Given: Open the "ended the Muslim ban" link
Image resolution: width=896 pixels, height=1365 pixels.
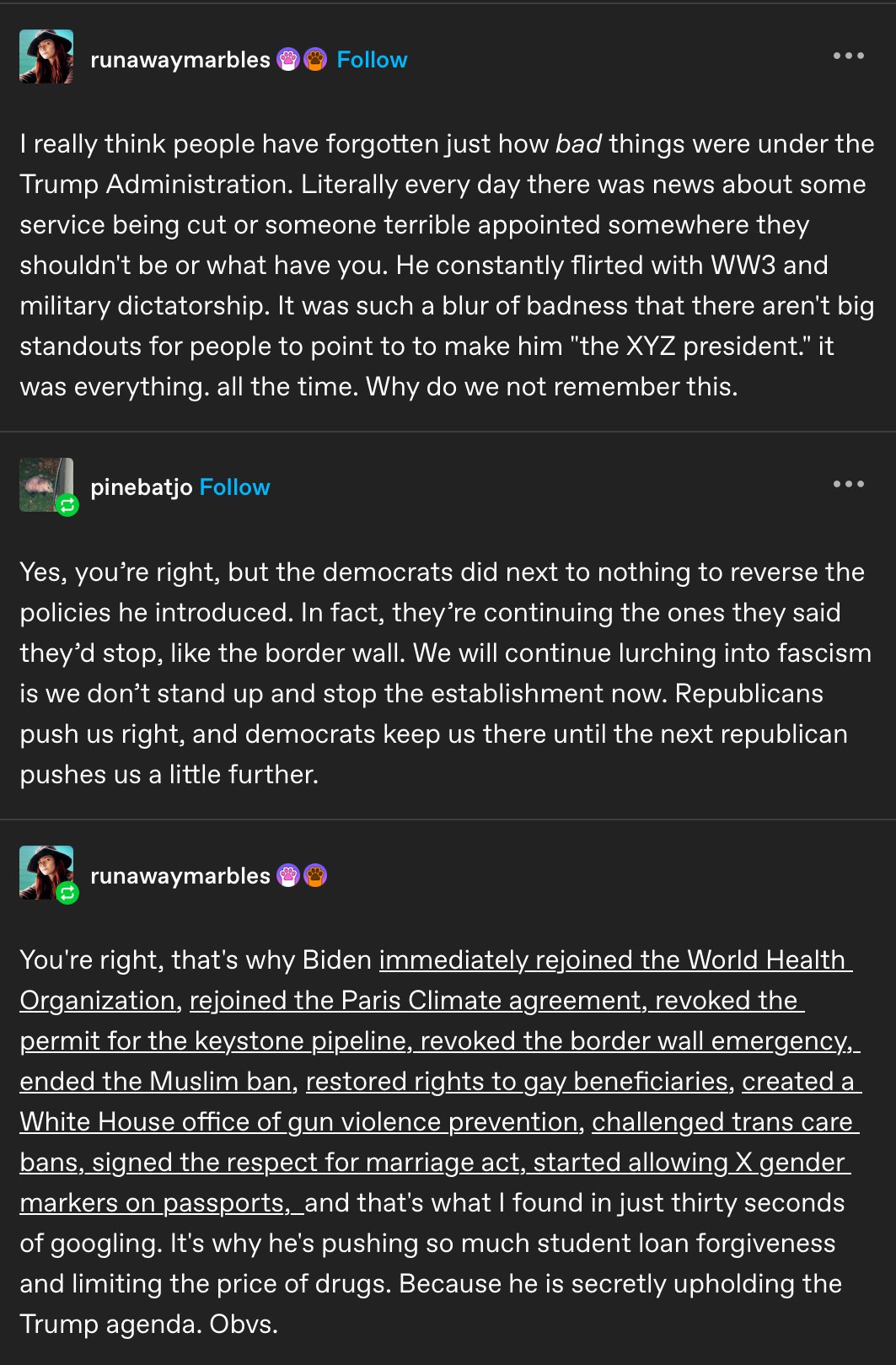Looking at the screenshot, I should [x=155, y=1081].
